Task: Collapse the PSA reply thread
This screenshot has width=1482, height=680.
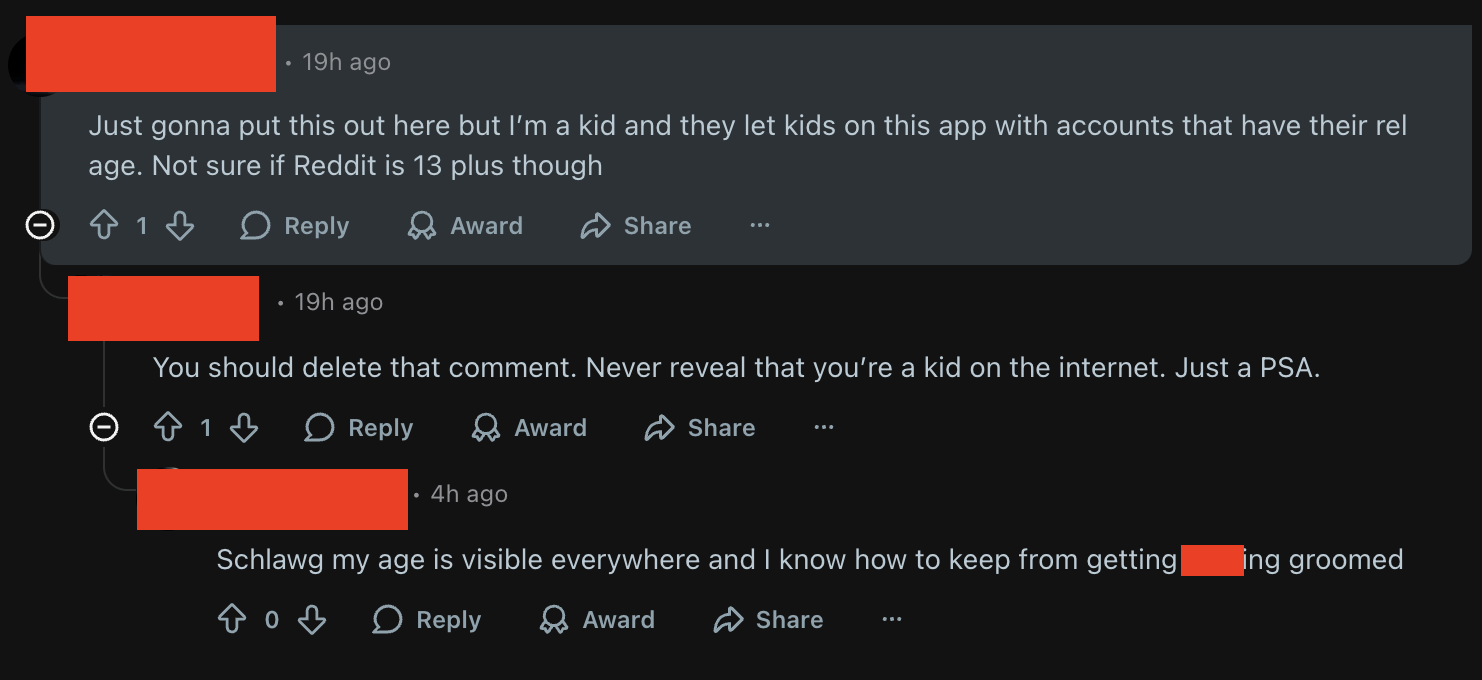Action: (x=104, y=428)
